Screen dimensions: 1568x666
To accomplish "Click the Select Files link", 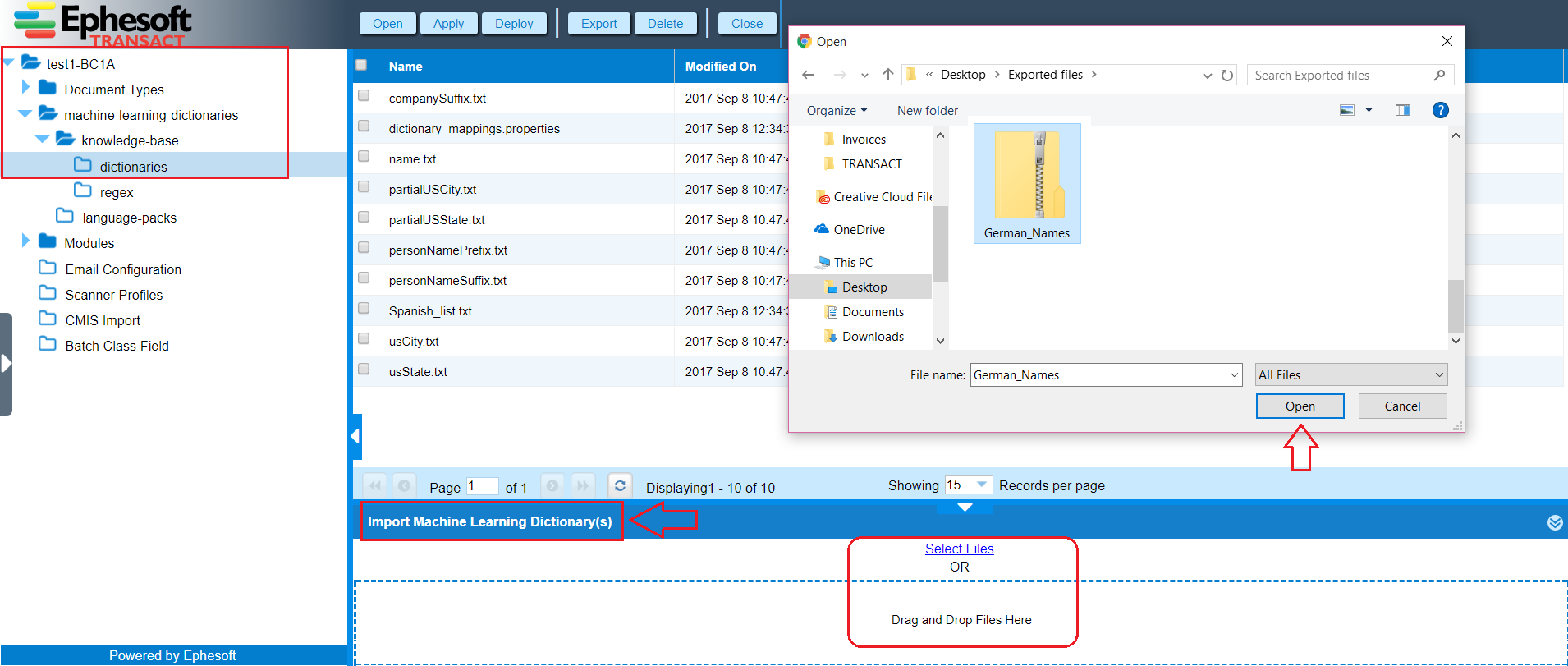I will 959,549.
